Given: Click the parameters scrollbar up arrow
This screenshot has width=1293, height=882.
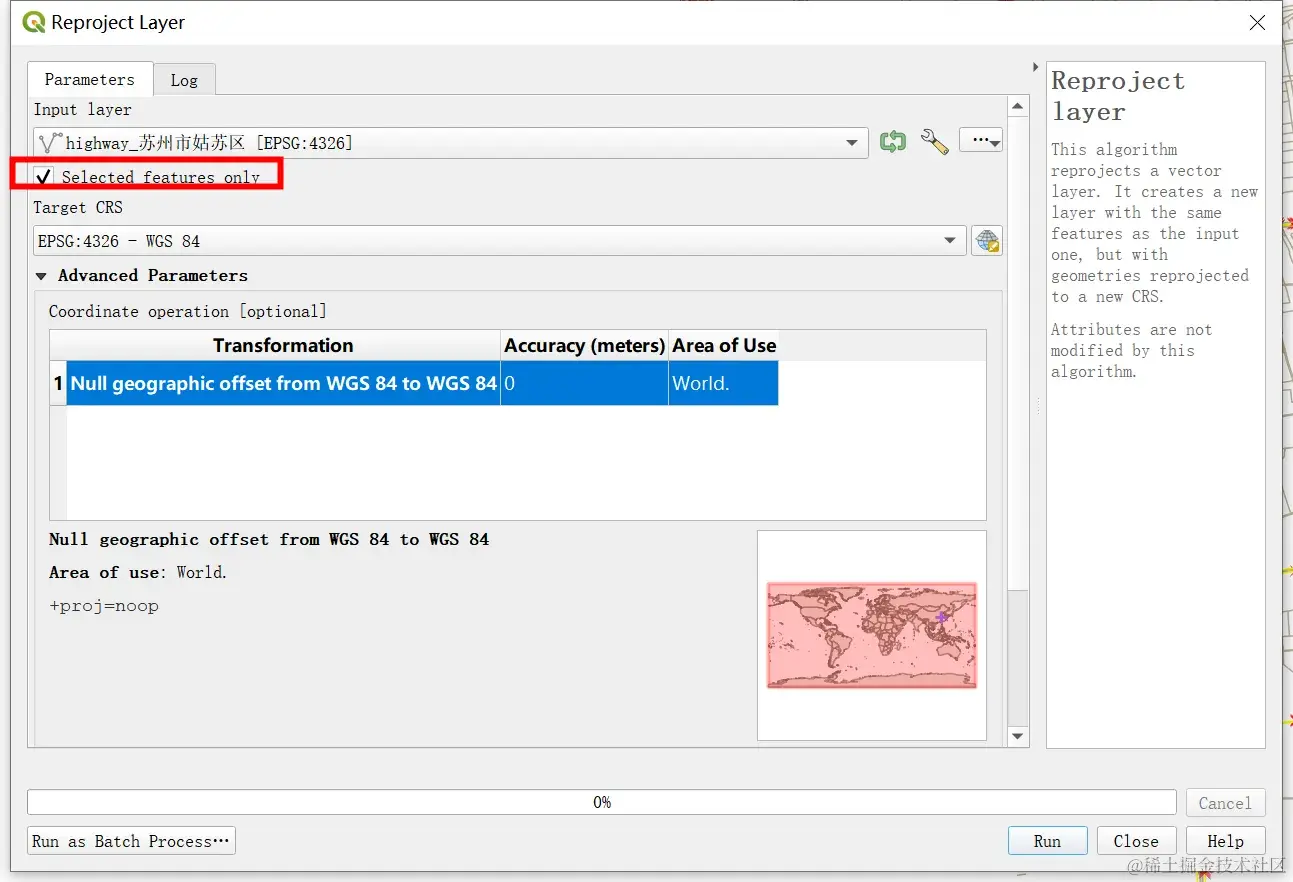Looking at the screenshot, I should (1018, 107).
